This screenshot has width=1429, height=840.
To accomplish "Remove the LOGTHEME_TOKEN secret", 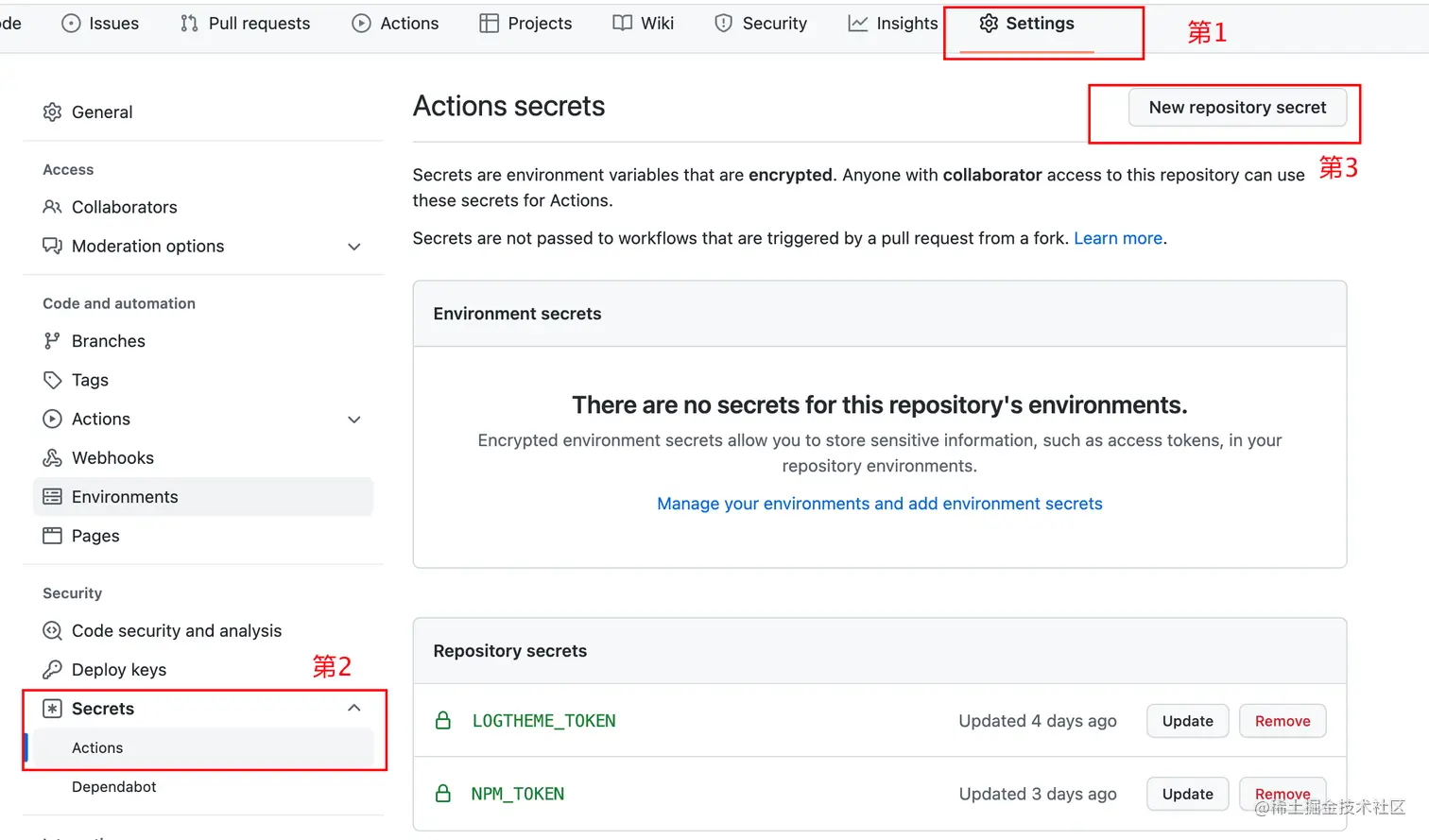I will 1283,721.
